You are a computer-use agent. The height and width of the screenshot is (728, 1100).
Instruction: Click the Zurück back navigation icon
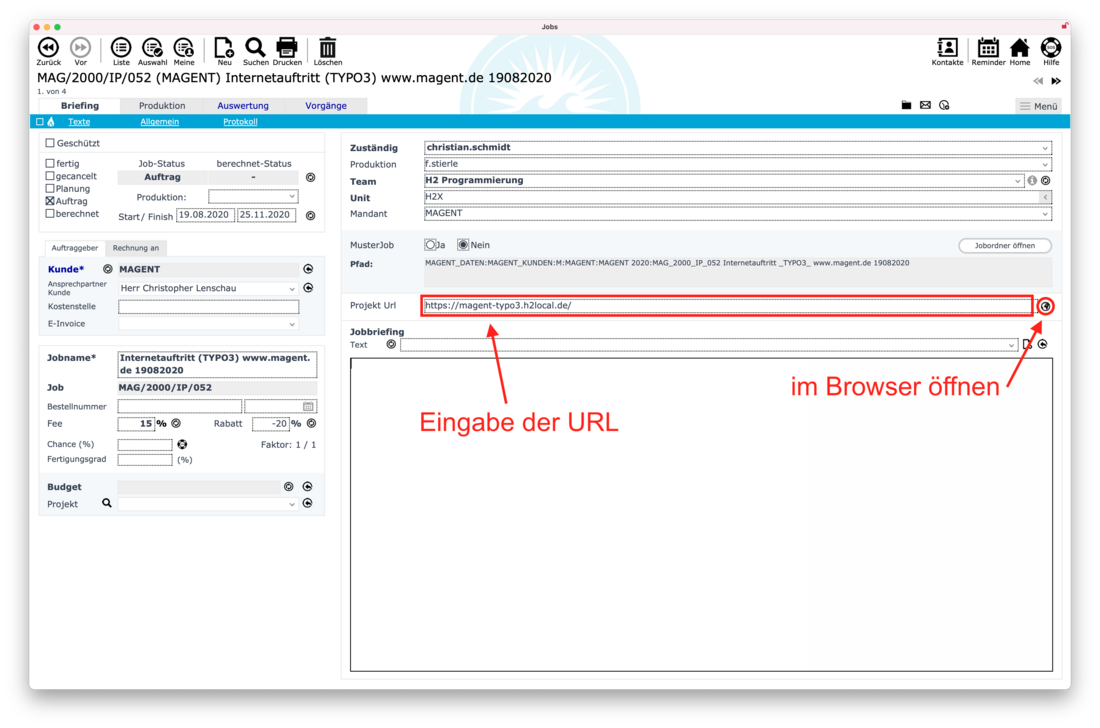48,48
